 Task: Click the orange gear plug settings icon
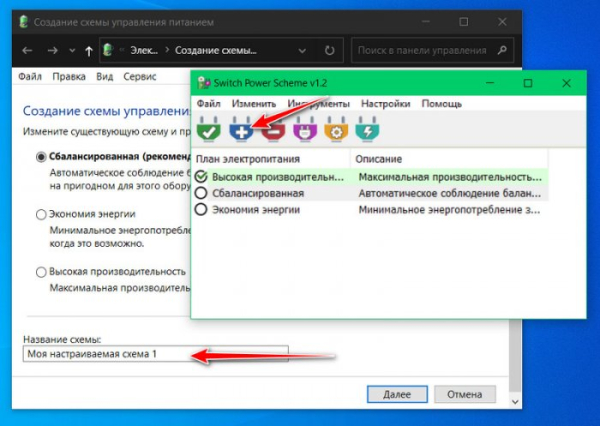tap(334, 130)
